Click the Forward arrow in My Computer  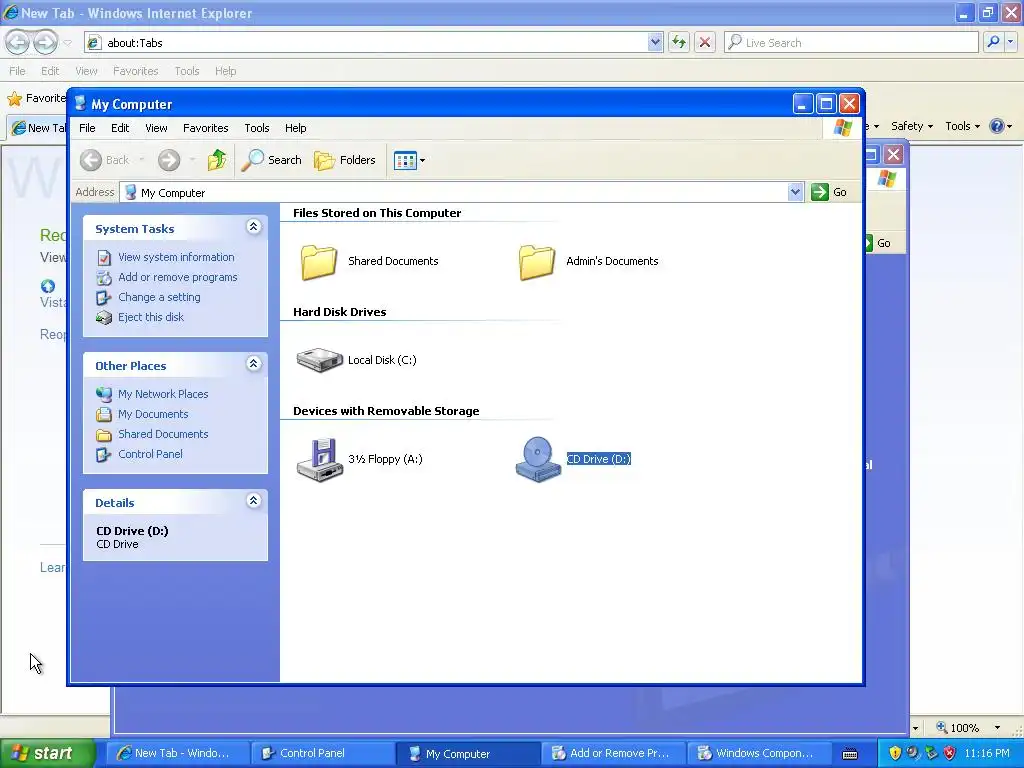168,160
